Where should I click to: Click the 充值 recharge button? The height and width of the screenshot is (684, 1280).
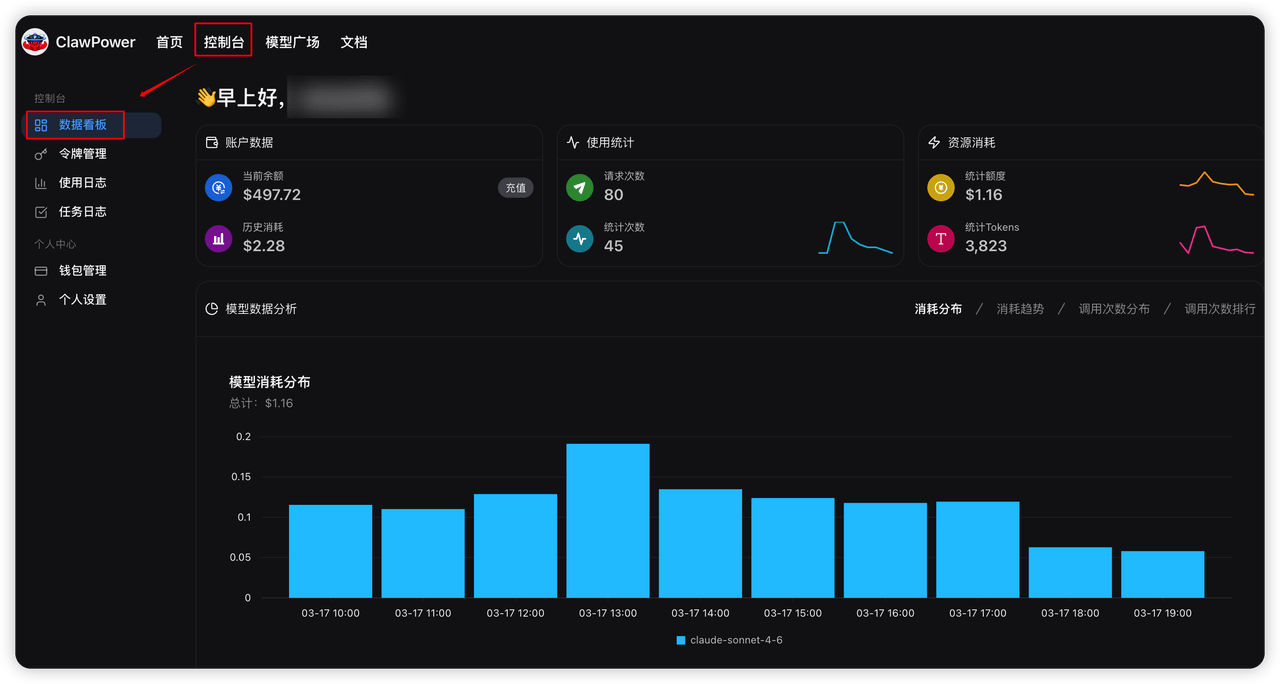click(516, 188)
